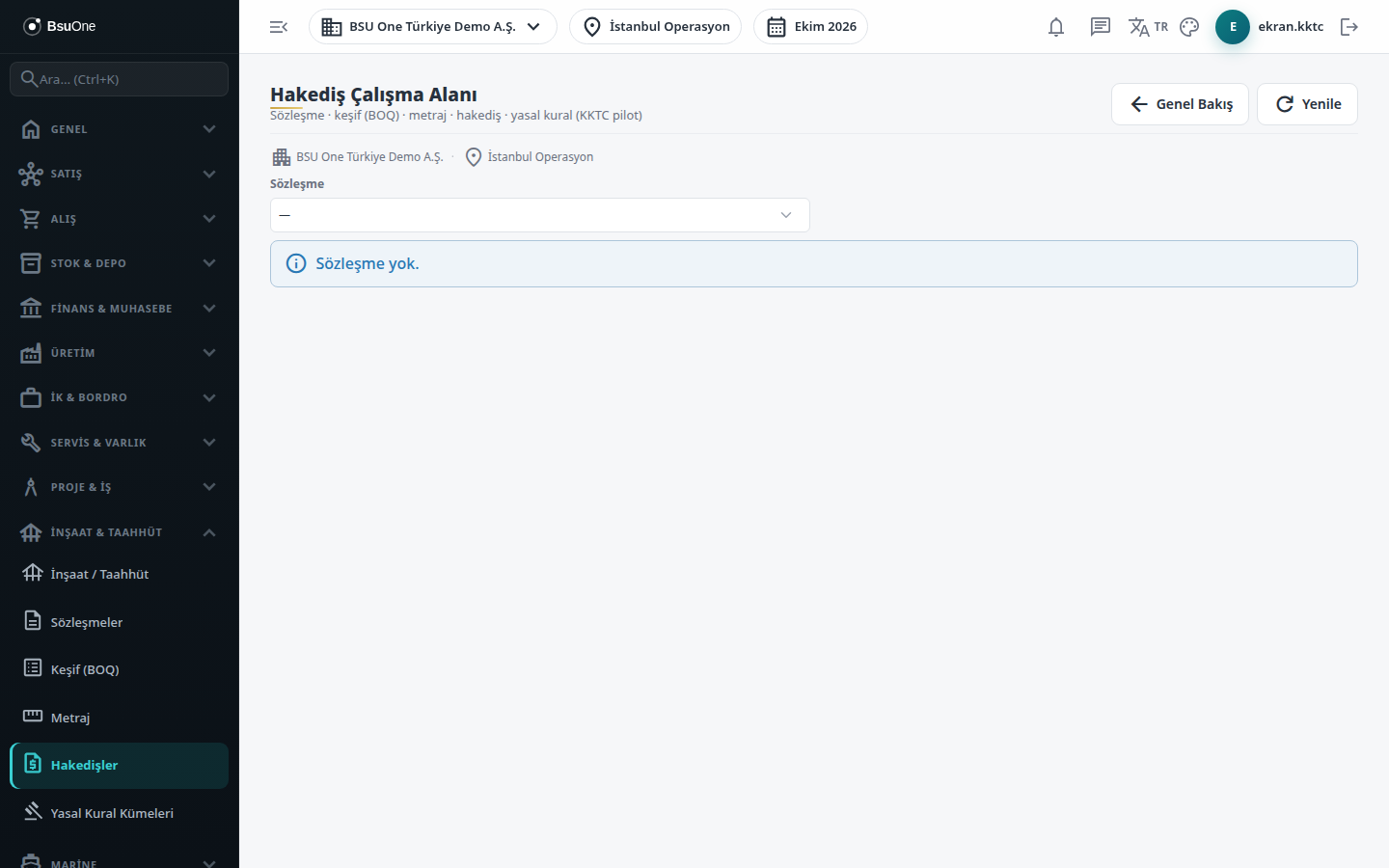The width and height of the screenshot is (1389, 868).
Task: Open the messages chat icon
Action: 1101,27
